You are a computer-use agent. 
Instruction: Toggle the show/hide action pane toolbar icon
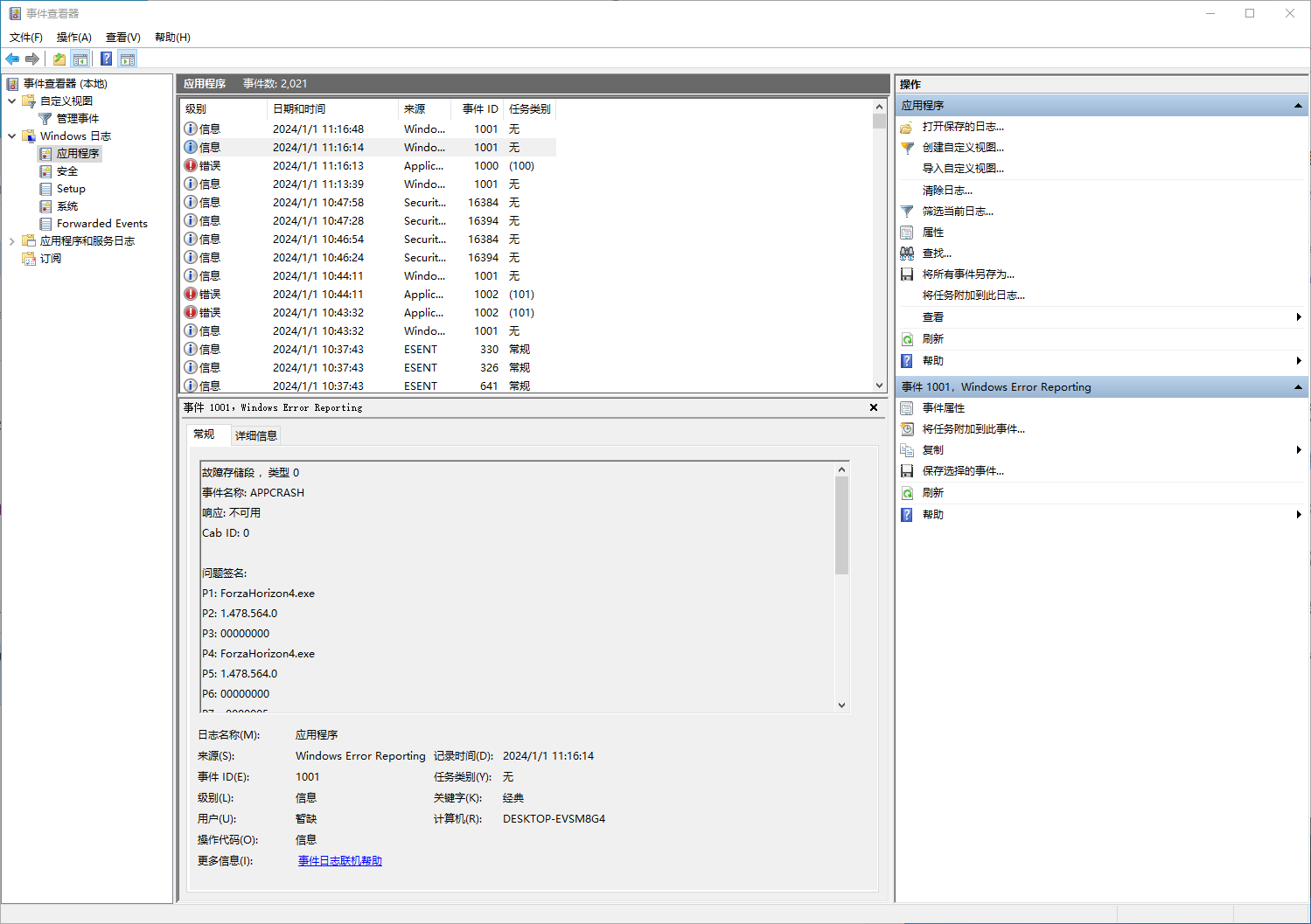coord(128,59)
